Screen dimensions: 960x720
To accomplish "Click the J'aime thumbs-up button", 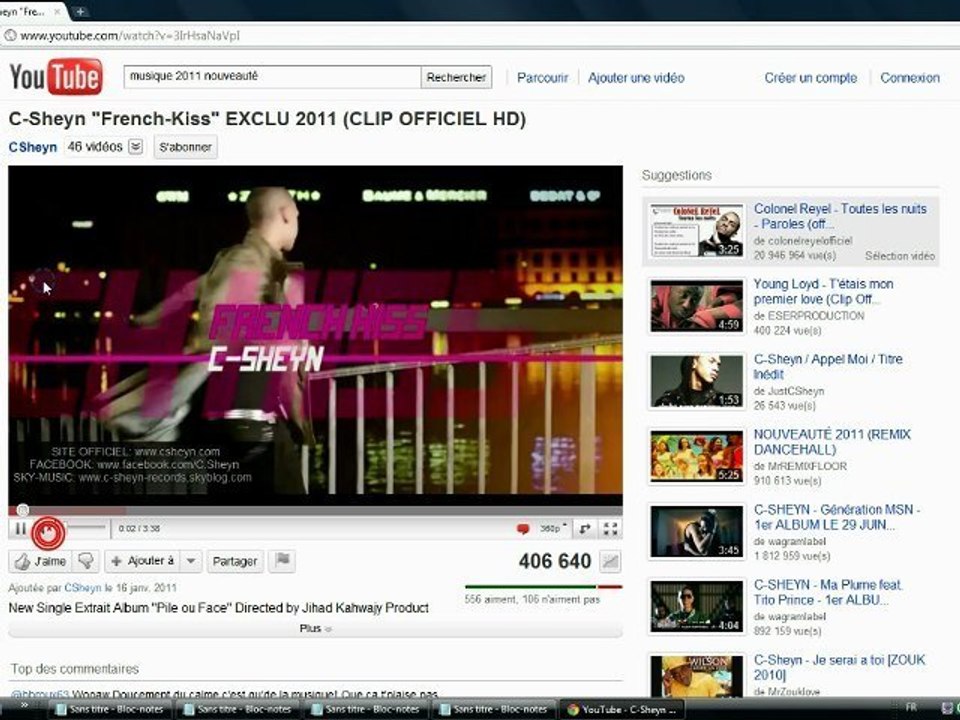I will (40, 561).
